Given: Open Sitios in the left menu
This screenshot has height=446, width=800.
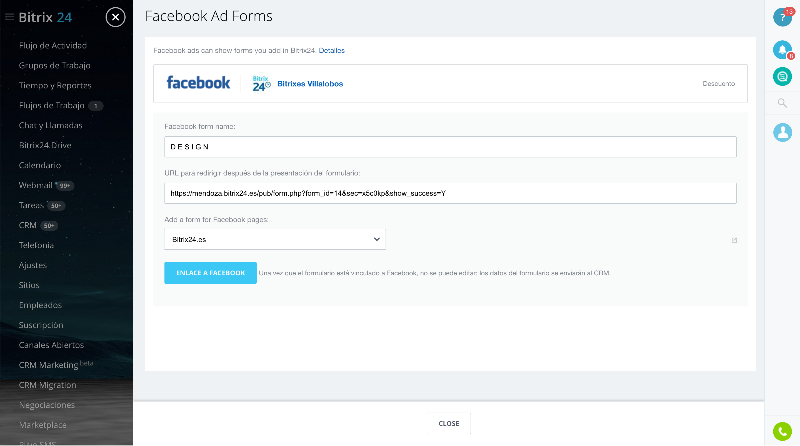Looking at the screenshot, I should (29, 285).
